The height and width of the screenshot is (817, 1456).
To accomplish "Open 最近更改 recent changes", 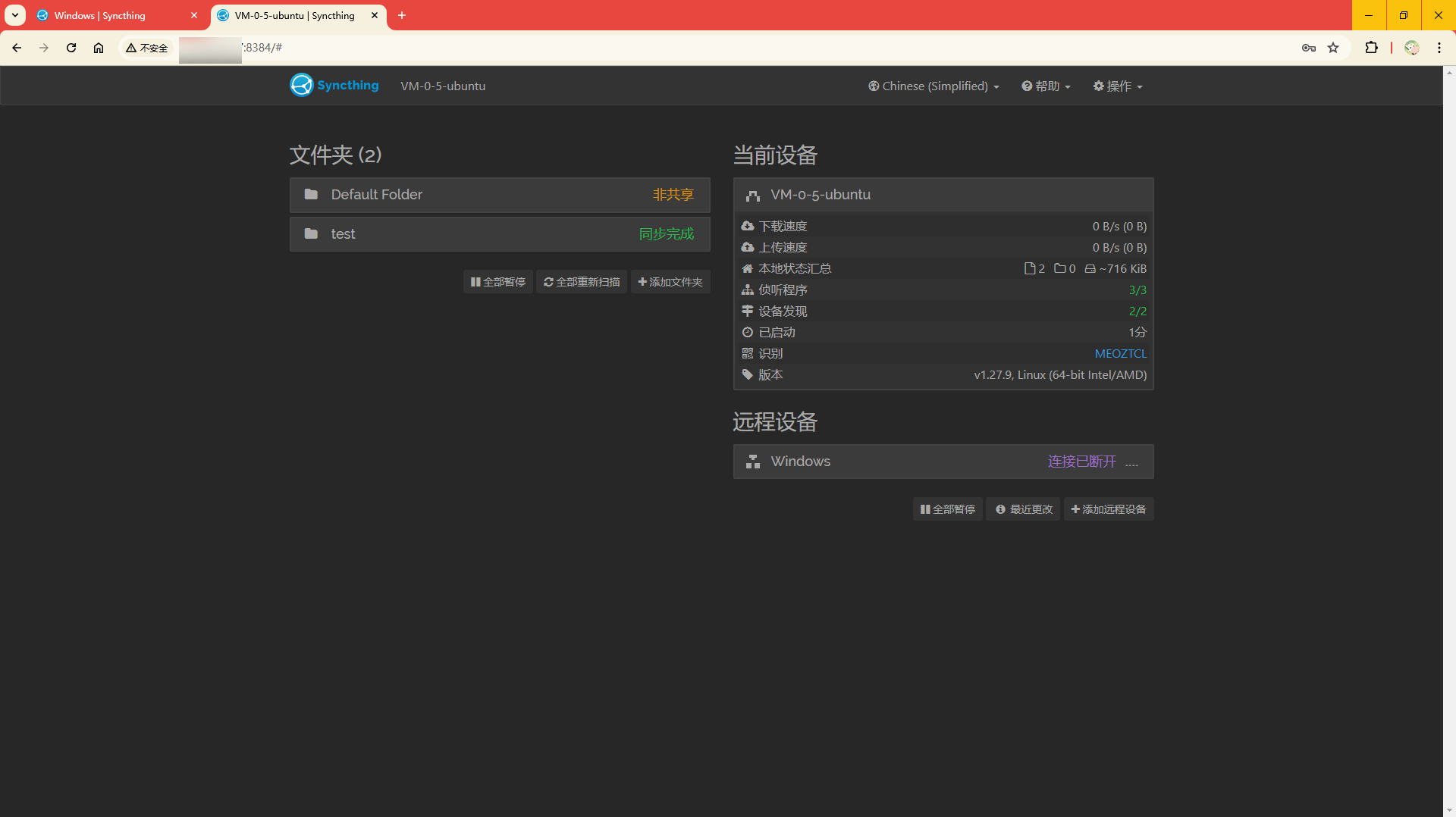I will [1023, 509].
